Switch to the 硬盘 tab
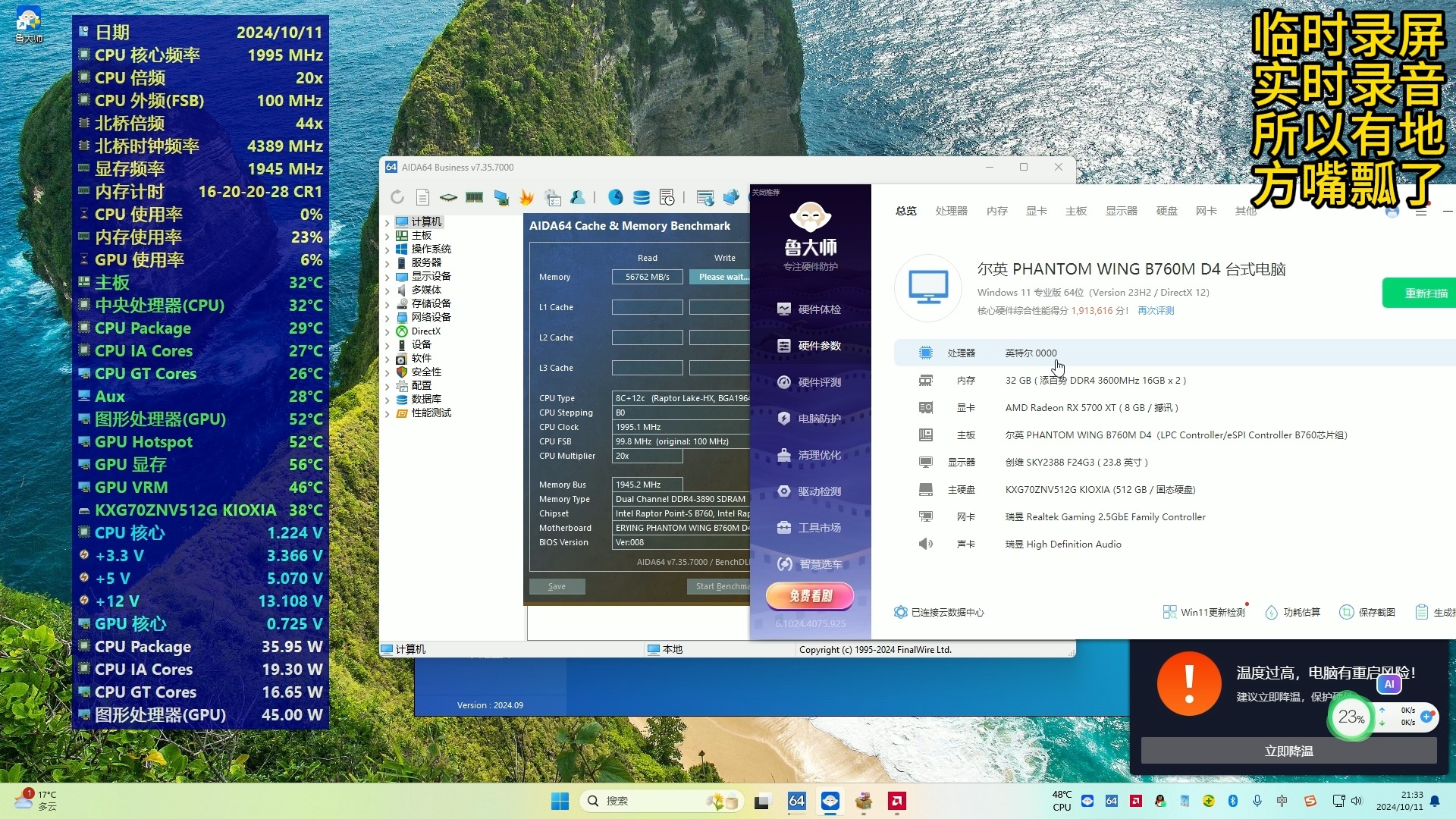 coord(1166,211)
